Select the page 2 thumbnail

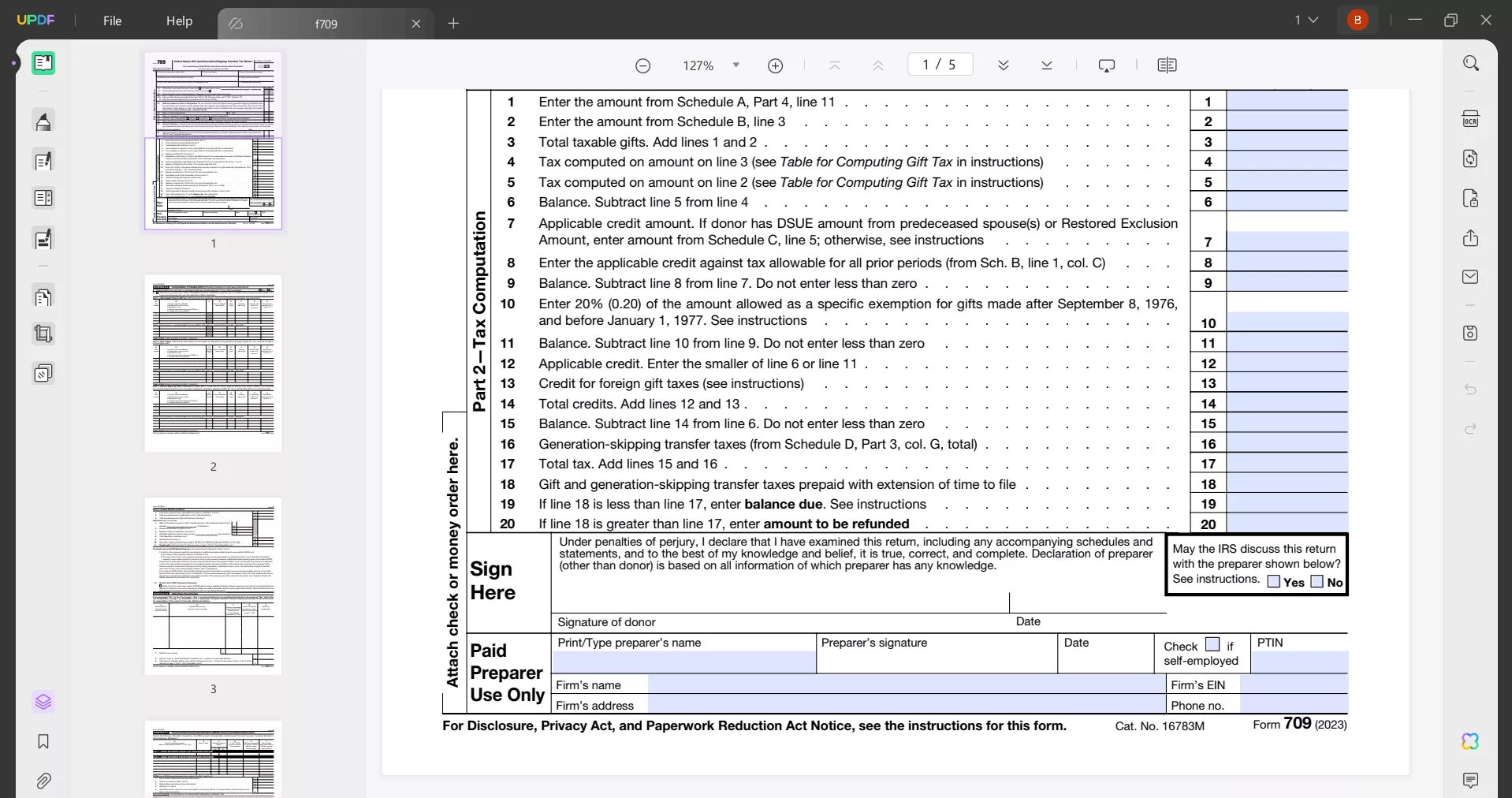213,364
